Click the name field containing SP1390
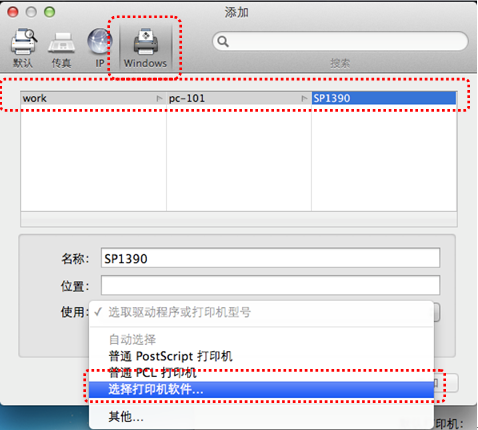The image size is (478, 430). [270, 258]
